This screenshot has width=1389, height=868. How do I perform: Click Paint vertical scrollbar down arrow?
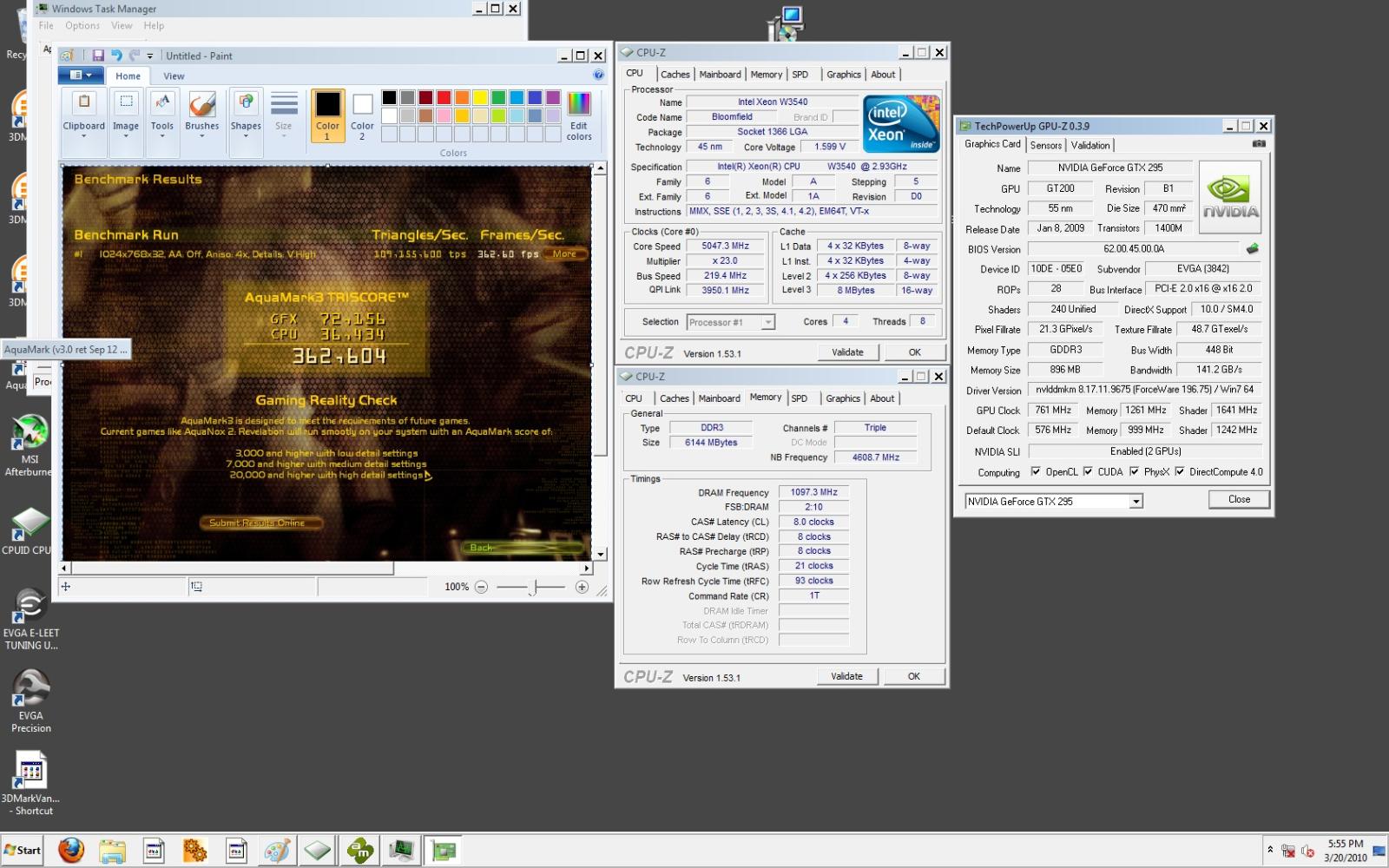600,554
